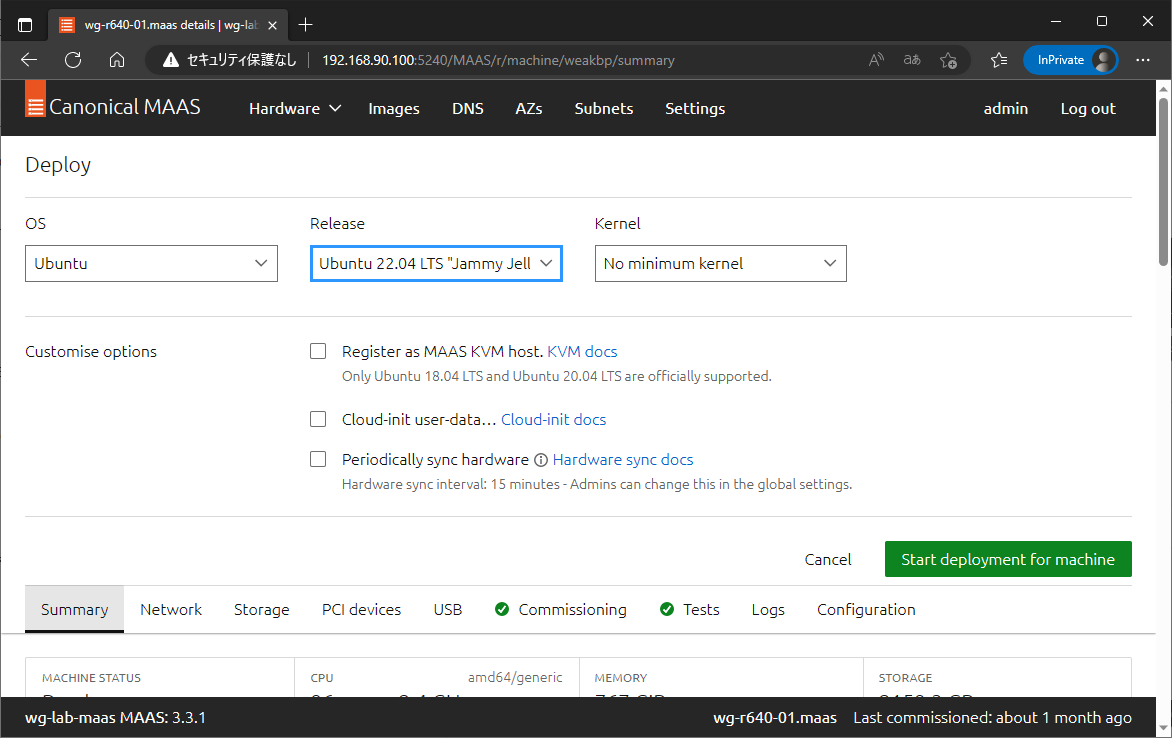Open the browser home page icon
This screenshot has width=1172, height=738.
pos(117,60)
